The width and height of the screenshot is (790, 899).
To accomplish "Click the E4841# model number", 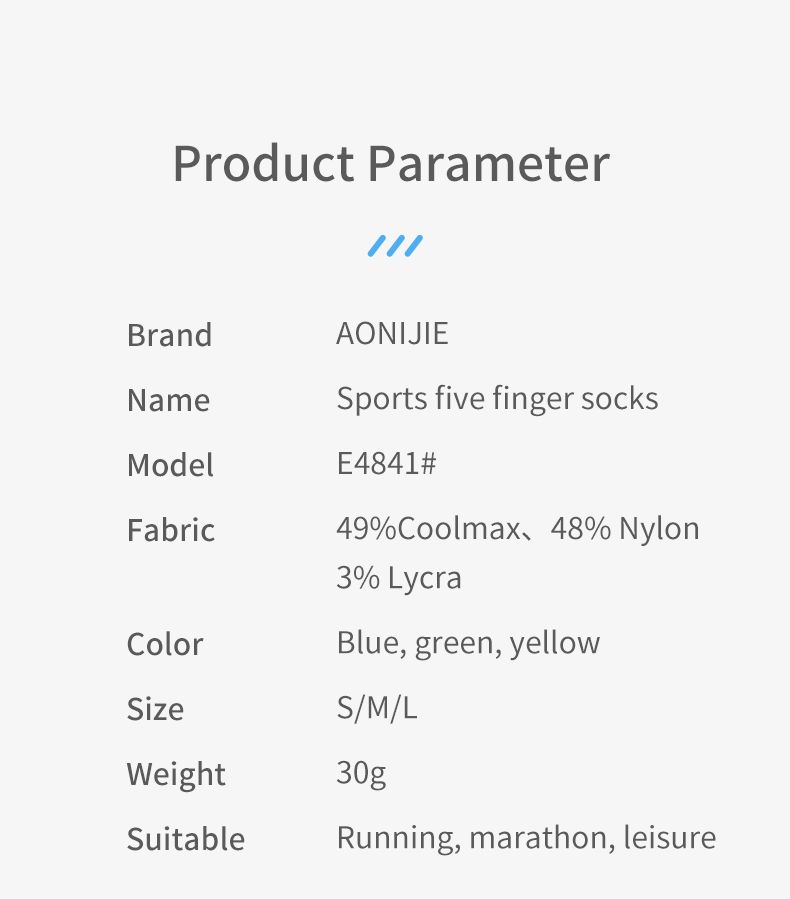I will point(386,464).
